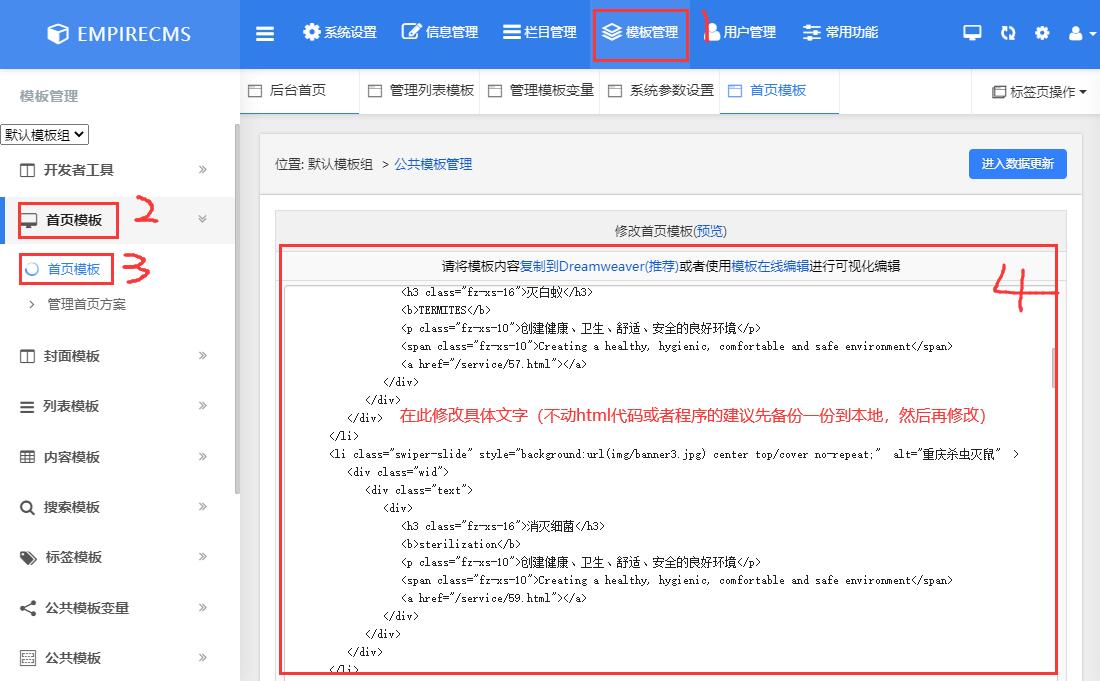Viewport: 1100px width, 681px height.
Task: Click the hamburger menu icon beside EMPIRECMS
Action: tap(264, 32)
